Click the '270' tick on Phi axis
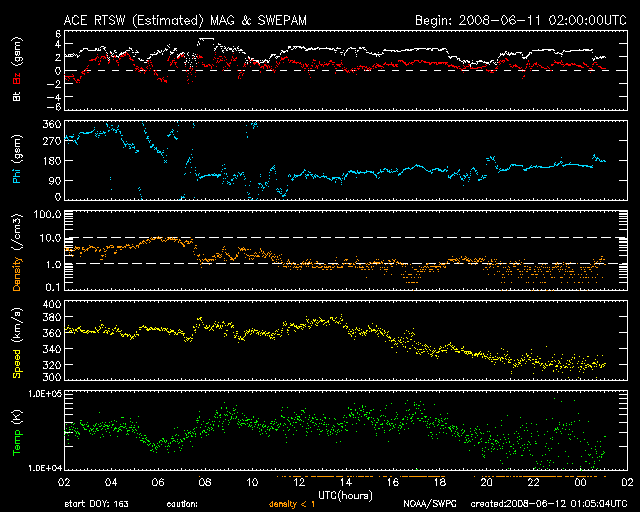This screenshot has height=512, width=640. pos(52,141)
